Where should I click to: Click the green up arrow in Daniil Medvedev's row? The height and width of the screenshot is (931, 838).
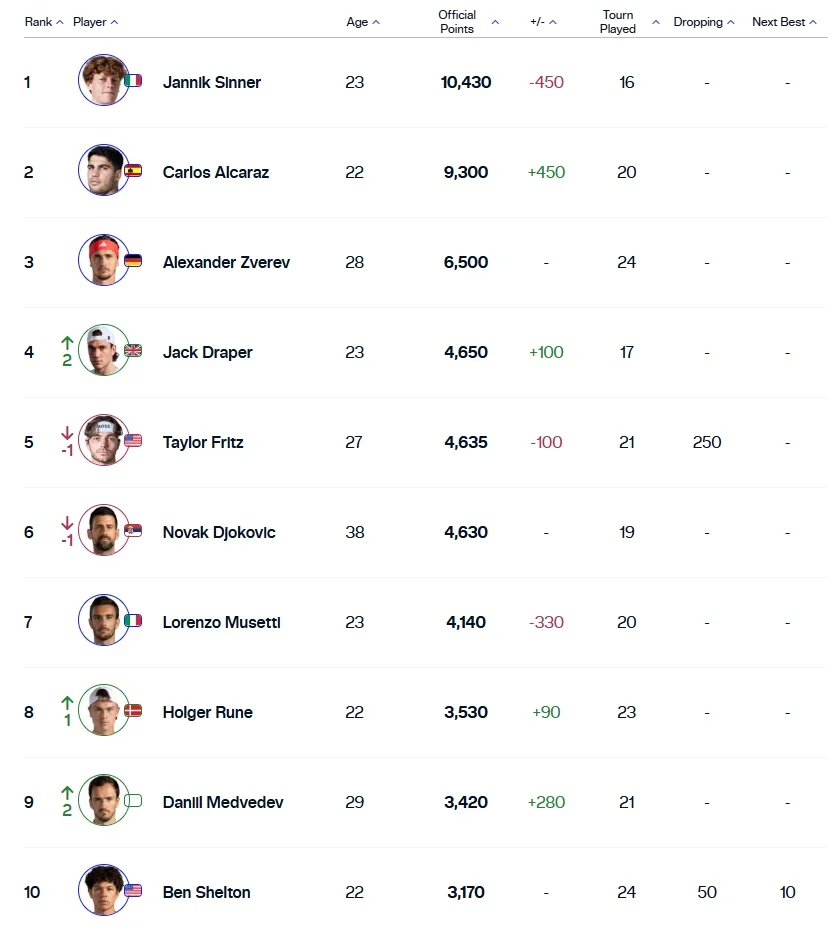tap(67, 793)
